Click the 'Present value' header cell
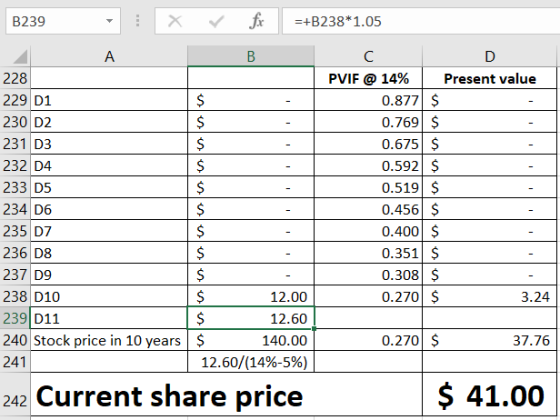 (x=490, y=78)
